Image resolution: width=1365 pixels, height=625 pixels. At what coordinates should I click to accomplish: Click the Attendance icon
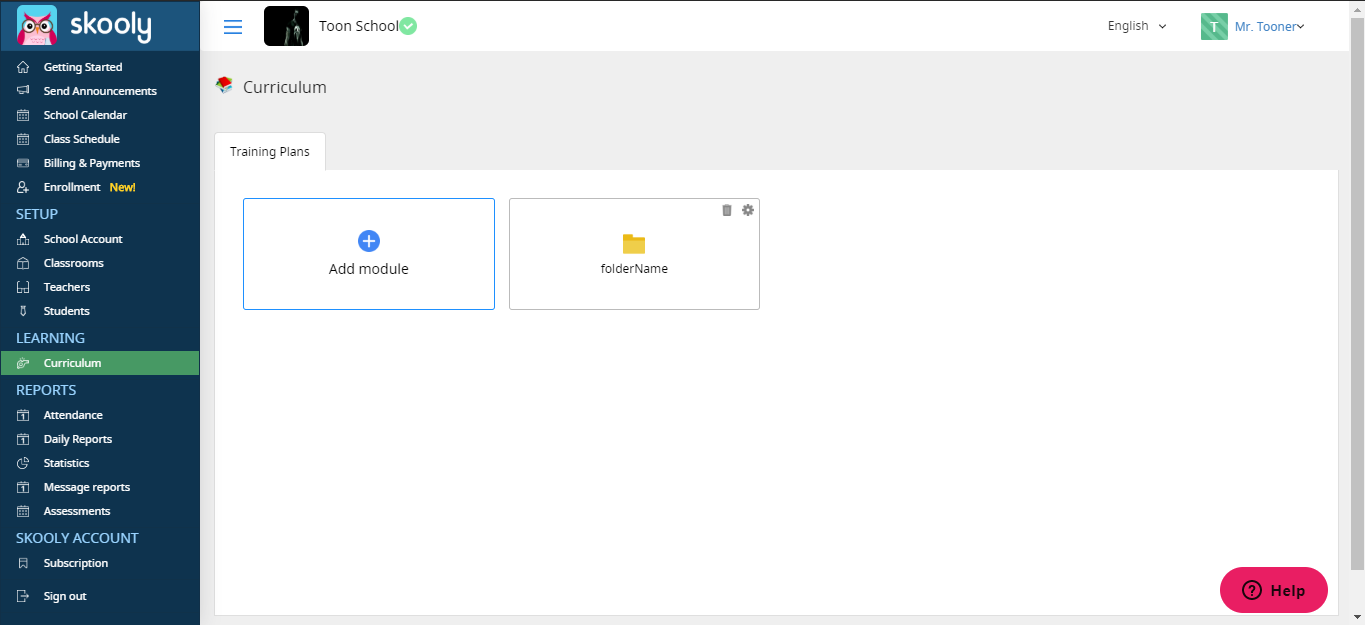tap(23, 415)
